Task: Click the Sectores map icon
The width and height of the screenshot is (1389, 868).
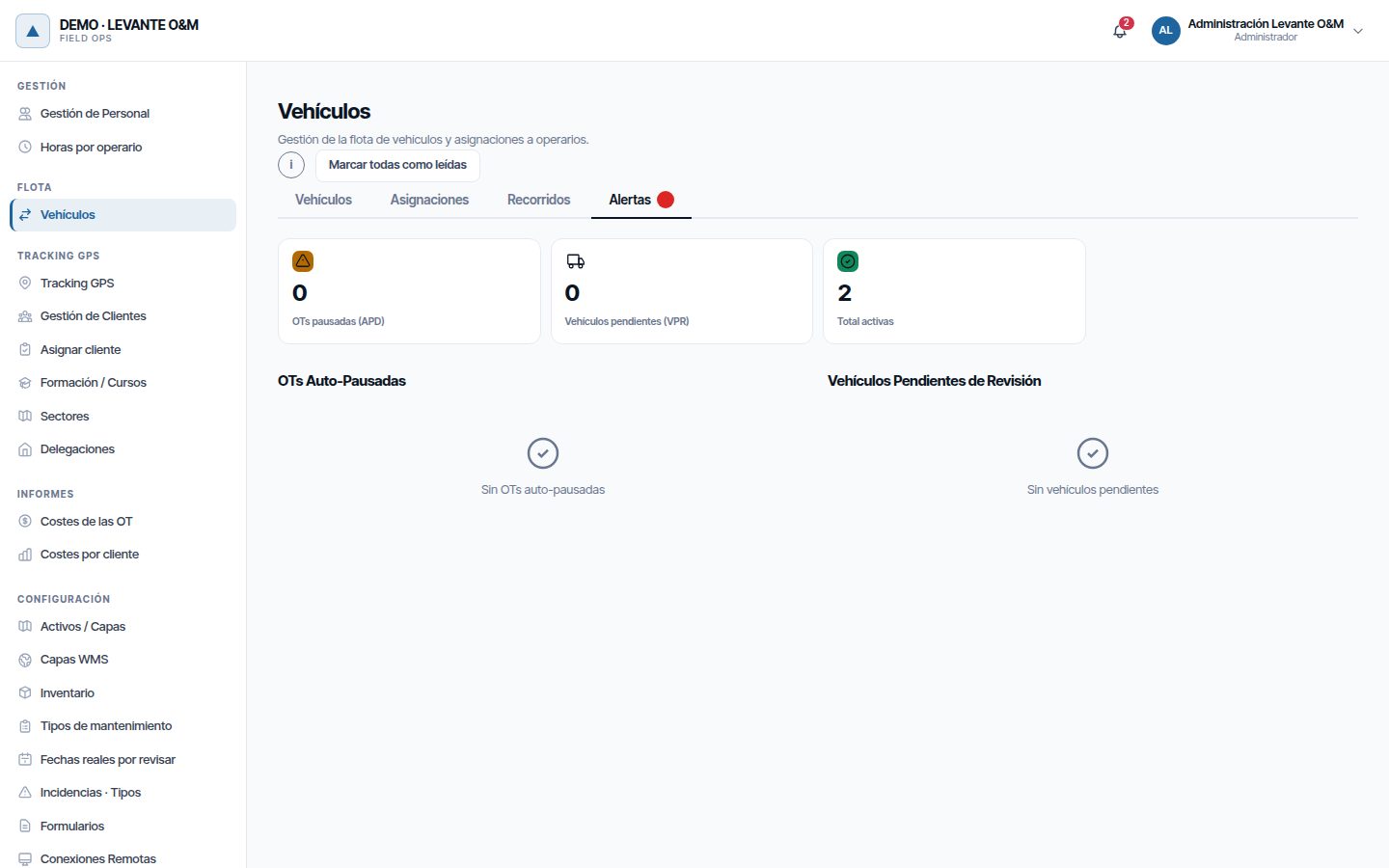Action: pyautogui.click(x=25, y=417)
